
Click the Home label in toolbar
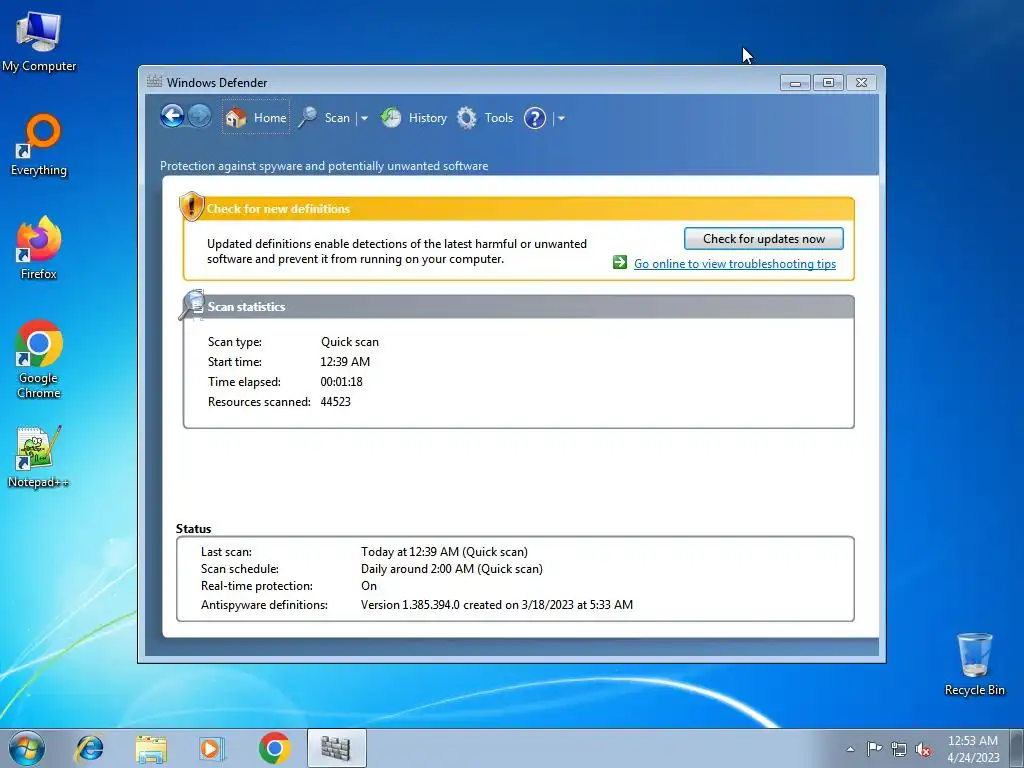point(270,118)
